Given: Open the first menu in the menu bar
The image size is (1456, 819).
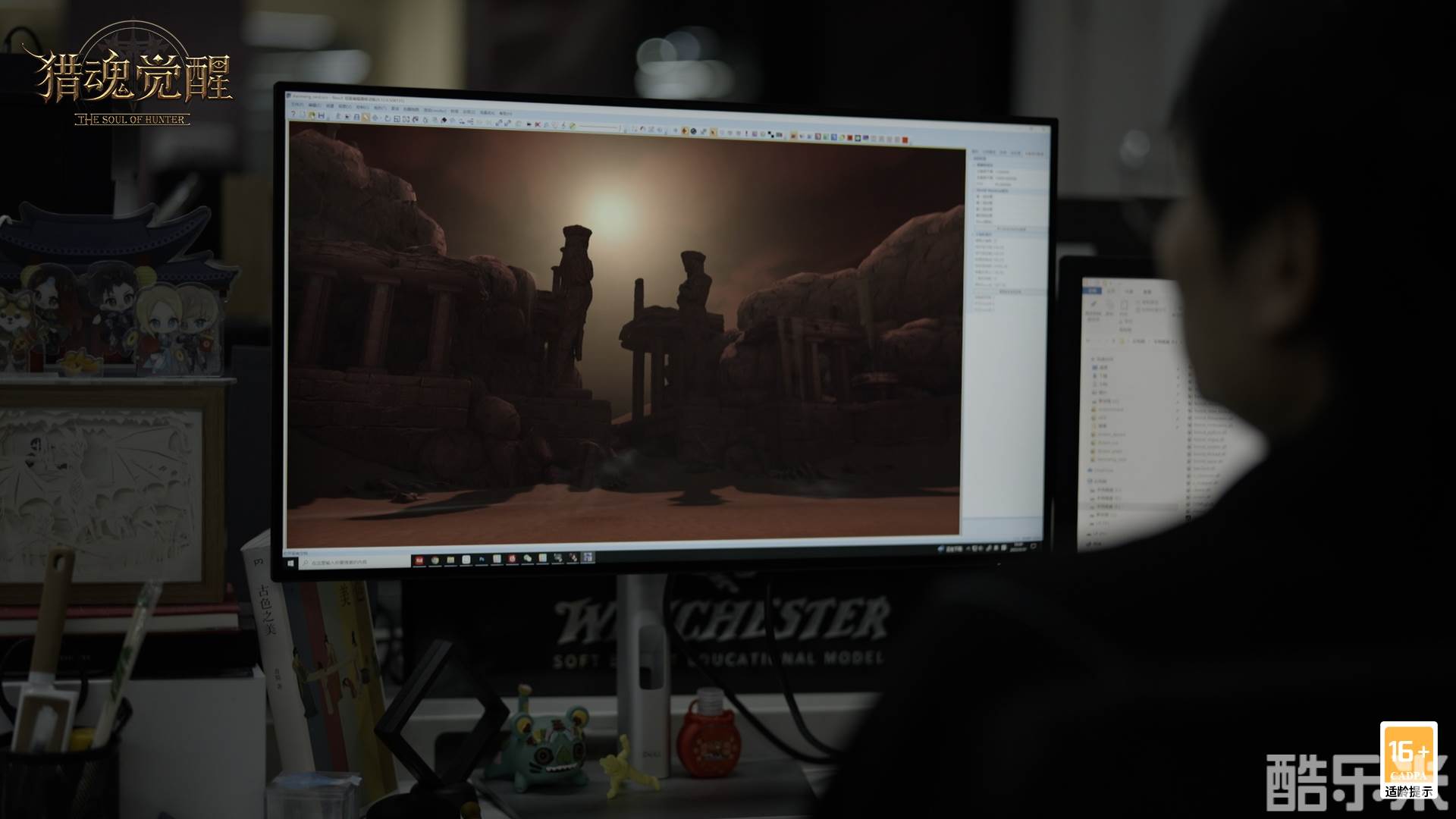Looking at the screenshot, I should coord(297,105).
